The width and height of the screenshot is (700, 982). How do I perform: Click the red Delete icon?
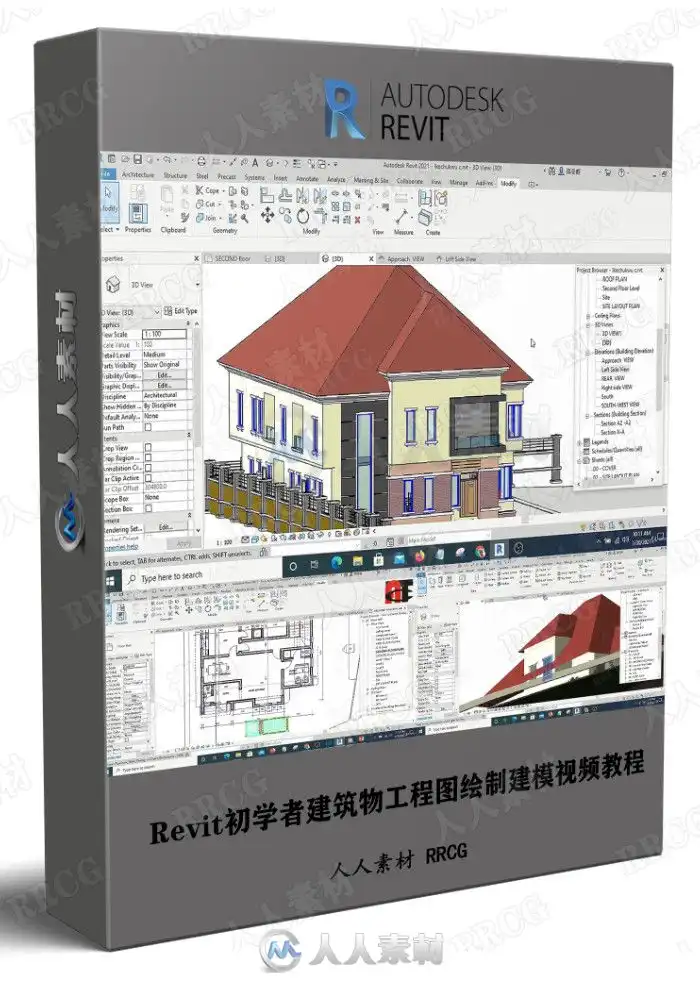[x=358, y=219]
